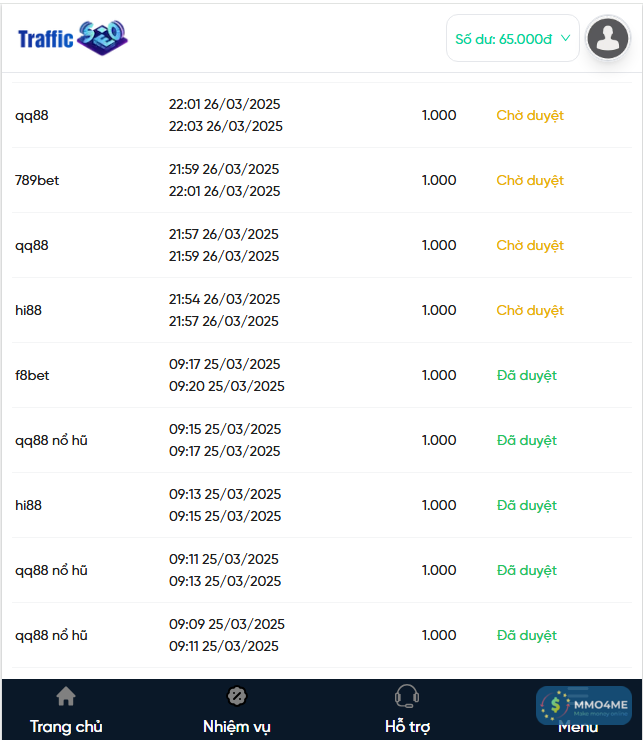Open the Hỗ trợ support label
The width and height of the screenshot is (643, 740).
[407, 726]
